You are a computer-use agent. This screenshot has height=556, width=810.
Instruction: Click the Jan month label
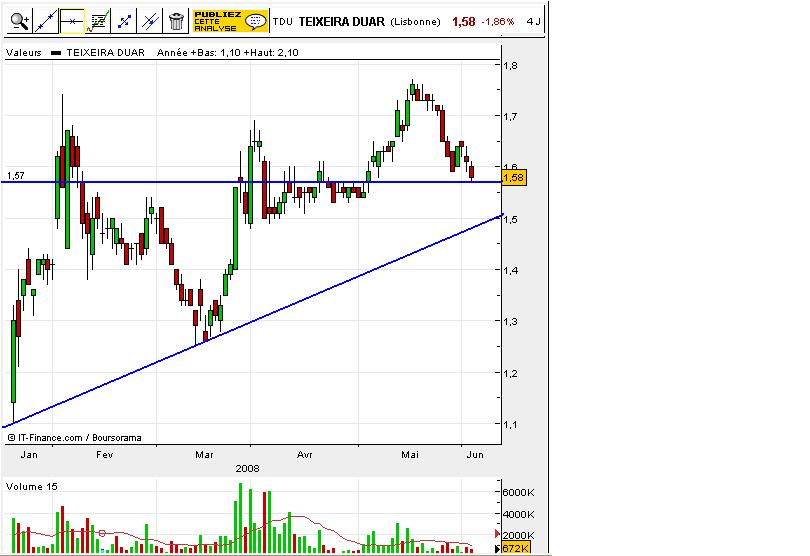pyautogui.click(x=29, y=455)
